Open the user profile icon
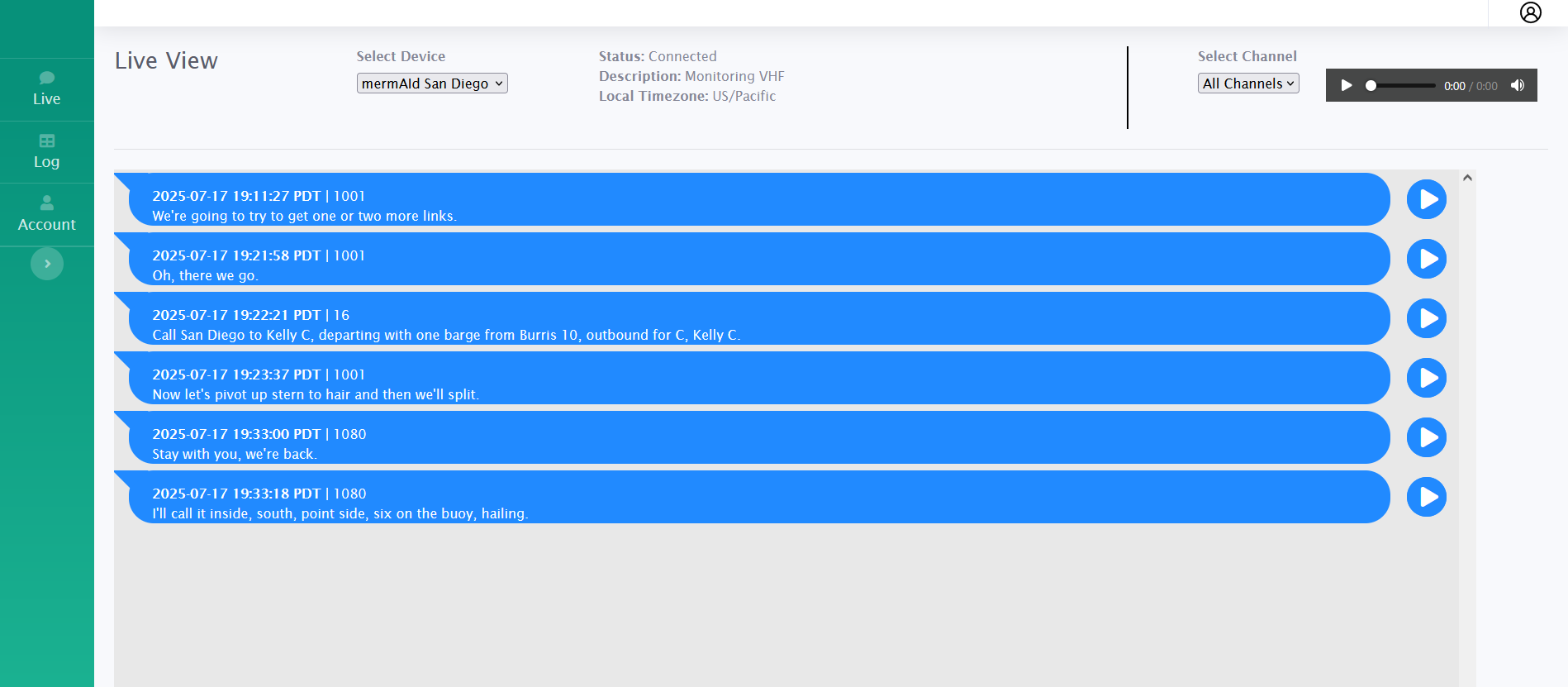 tap(1530, 12)
